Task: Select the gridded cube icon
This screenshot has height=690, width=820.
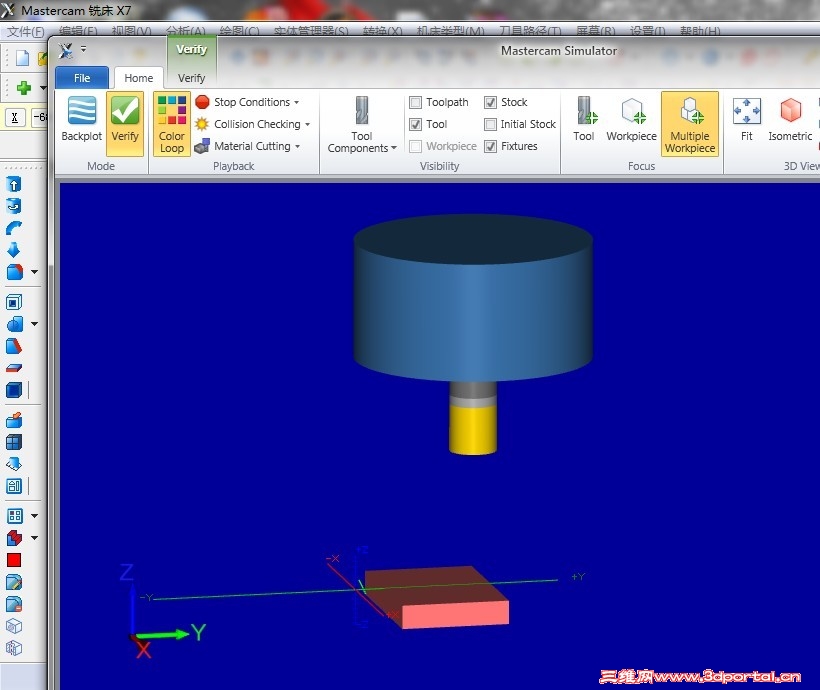Action: pyautogui.click(x=14, y=442)
